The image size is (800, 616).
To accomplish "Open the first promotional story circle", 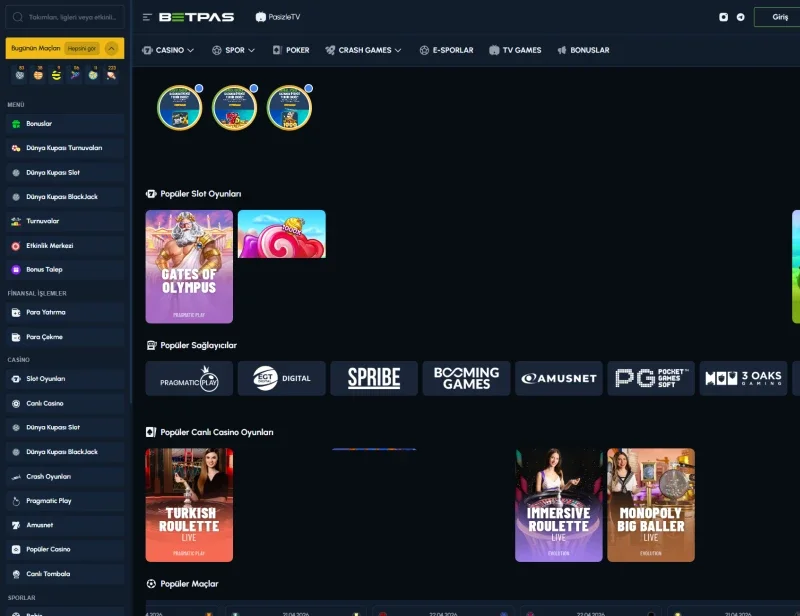I will coord(180,108).
